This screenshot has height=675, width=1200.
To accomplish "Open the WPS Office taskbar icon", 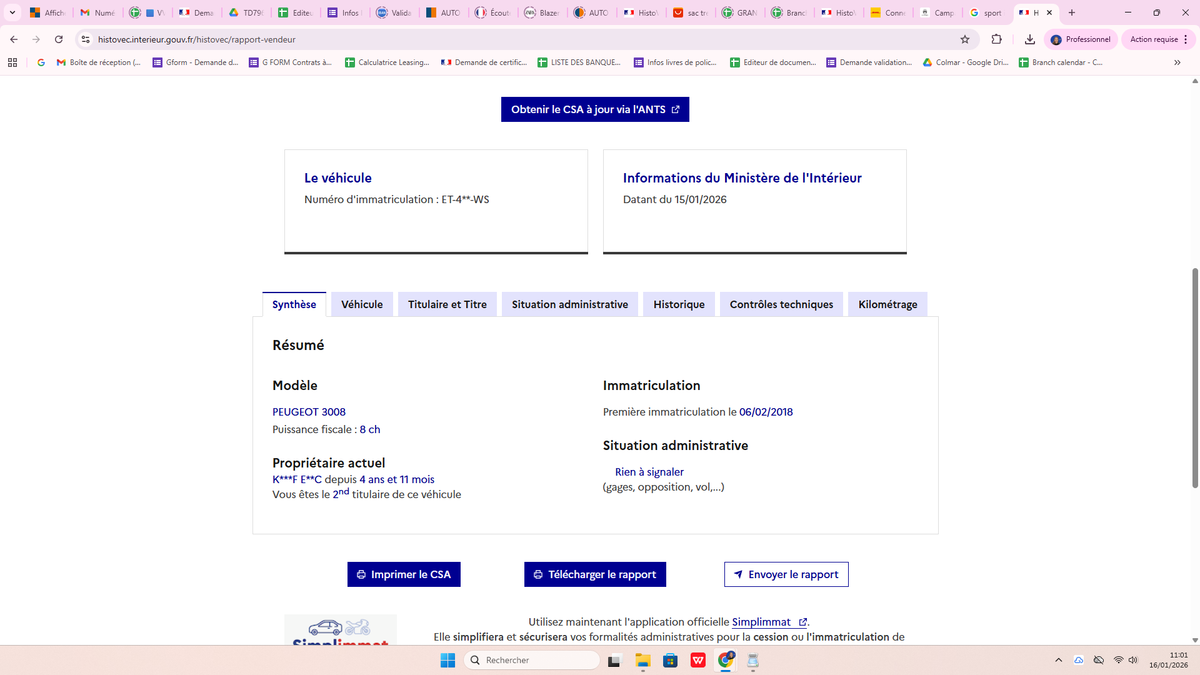I will [x=698, y=660].
